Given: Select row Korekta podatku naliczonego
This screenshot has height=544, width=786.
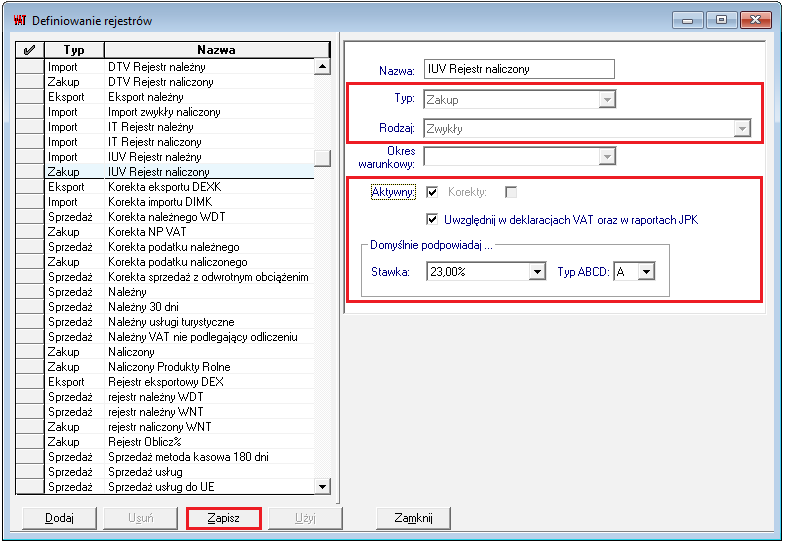Looking at the screenshot, I should [165, 262].
